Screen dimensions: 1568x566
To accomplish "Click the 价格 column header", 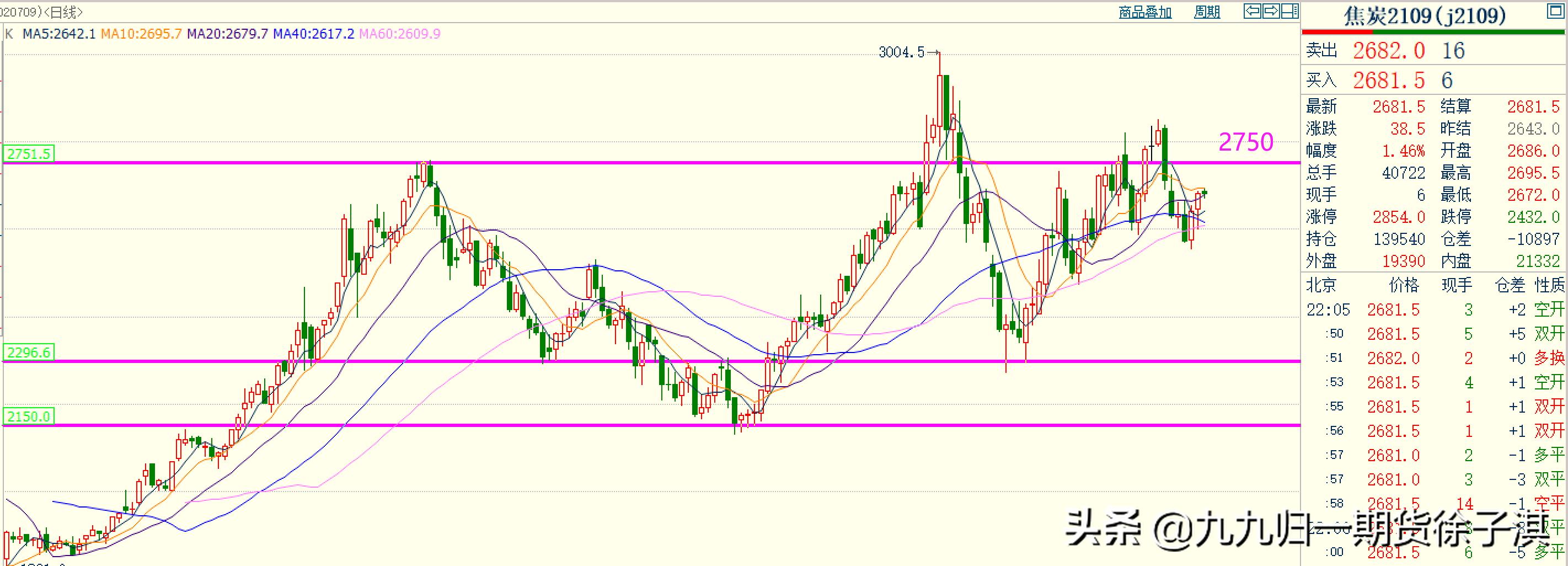I will click(x=1404, y=285).
